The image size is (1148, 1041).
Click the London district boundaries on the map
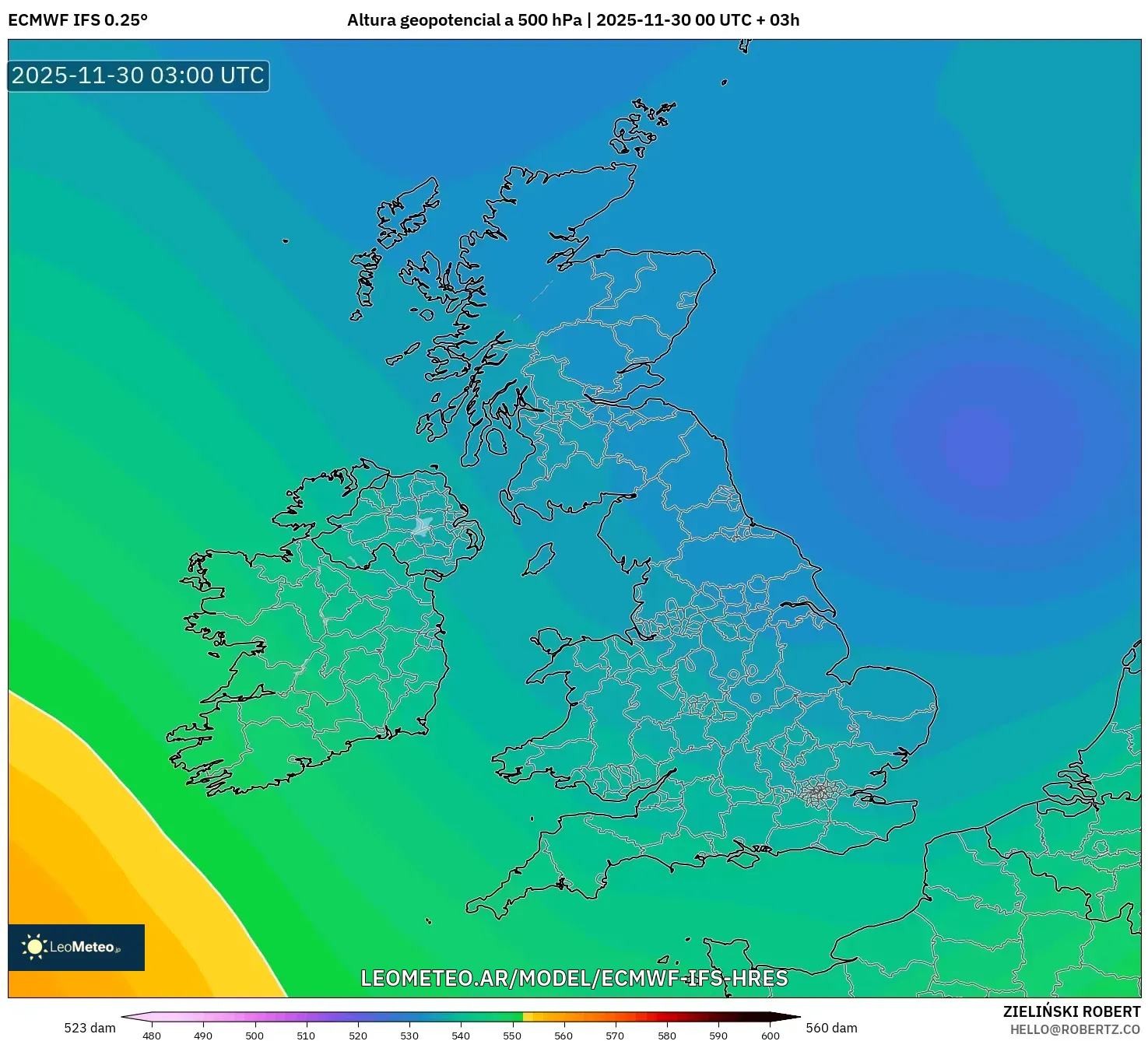pos(817,794)
